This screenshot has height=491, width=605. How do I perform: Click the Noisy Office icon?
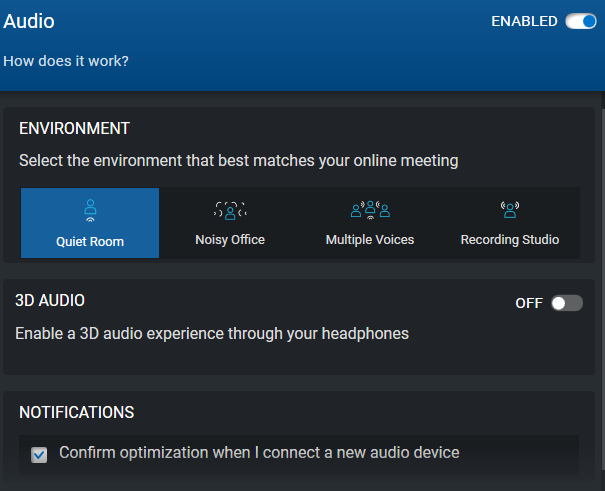[230, 210]
